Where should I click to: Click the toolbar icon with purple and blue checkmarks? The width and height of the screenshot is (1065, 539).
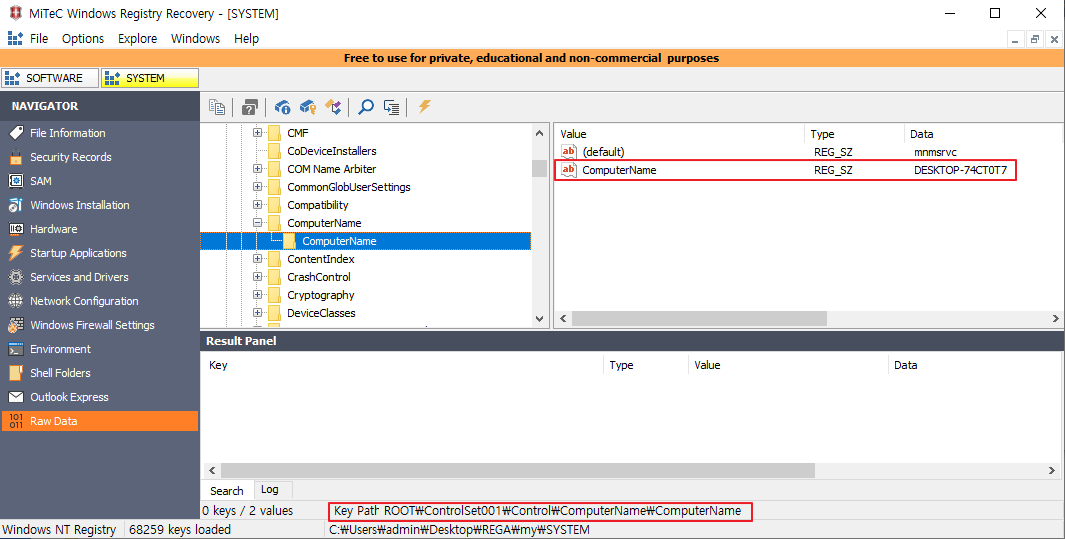333,107
